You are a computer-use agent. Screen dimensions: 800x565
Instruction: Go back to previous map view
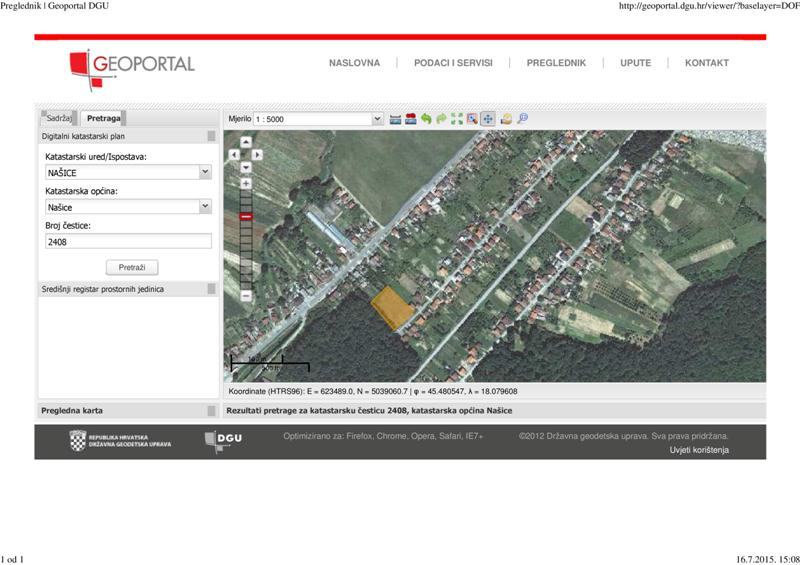[x=426, y=119]
